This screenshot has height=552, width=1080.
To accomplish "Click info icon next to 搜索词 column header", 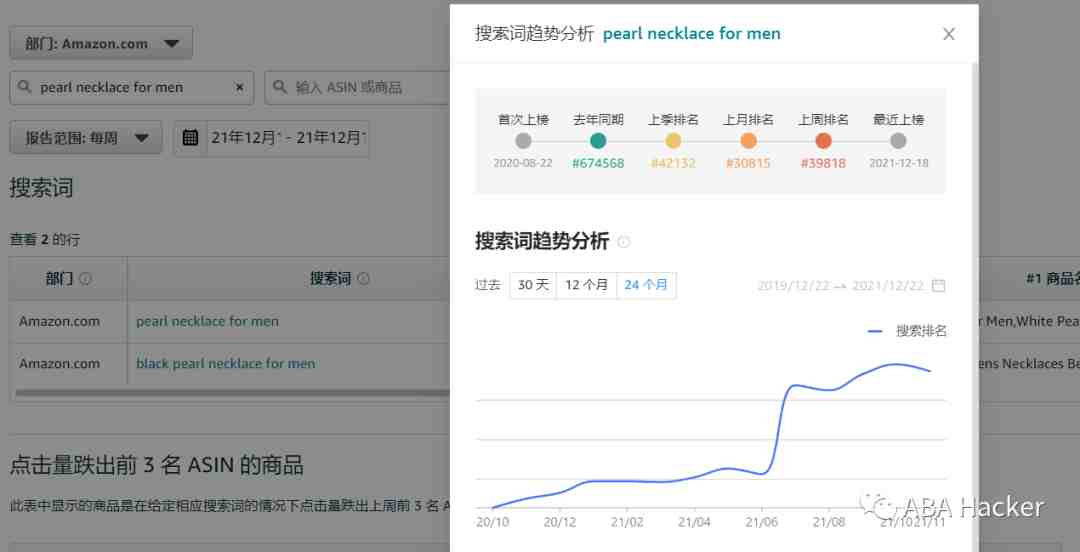I will (x=363, y=279).
